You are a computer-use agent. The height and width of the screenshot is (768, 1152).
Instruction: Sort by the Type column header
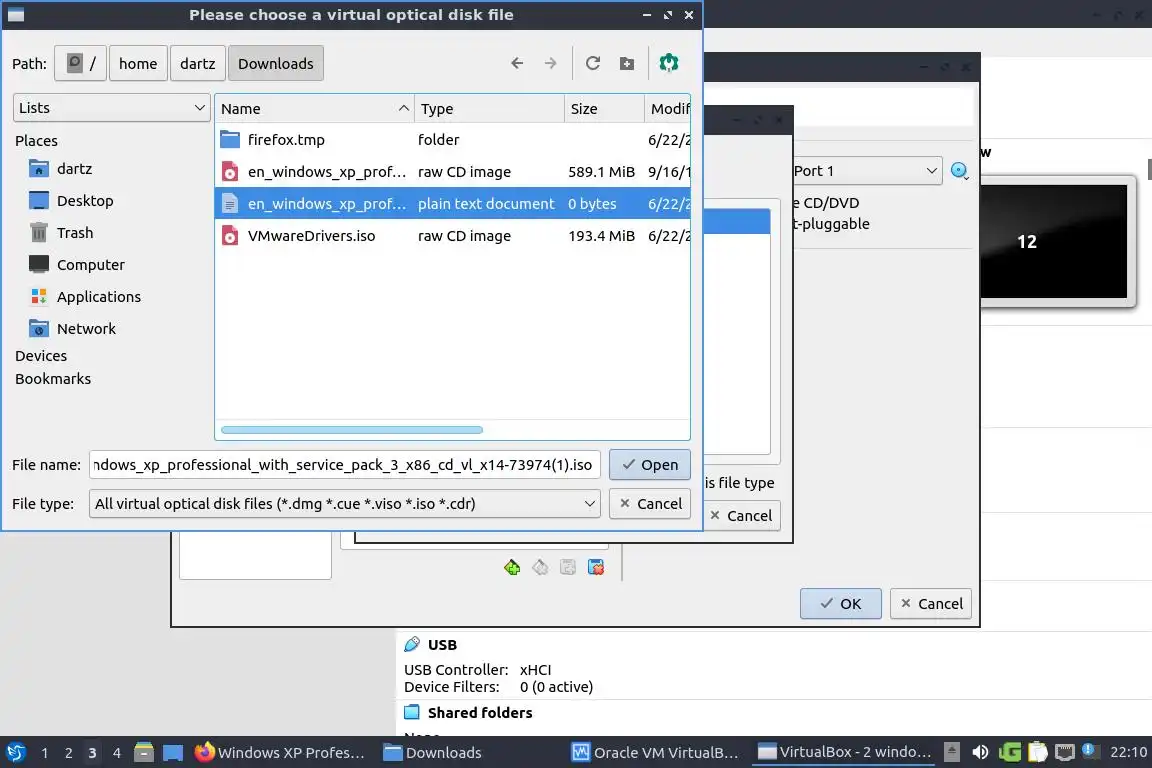point(489,109)
